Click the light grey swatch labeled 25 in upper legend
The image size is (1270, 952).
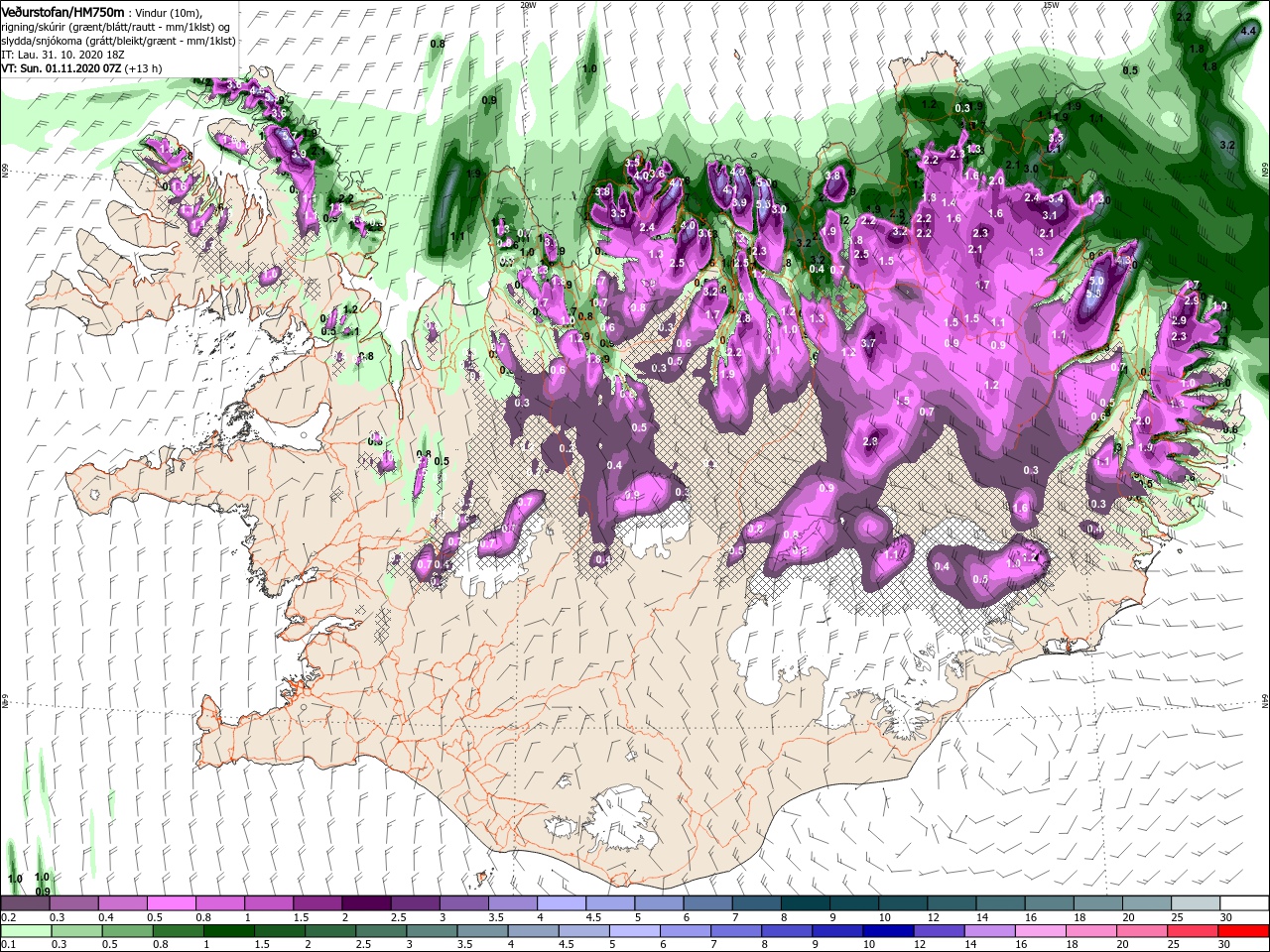pyautogui.click(x=1196, y=903)
